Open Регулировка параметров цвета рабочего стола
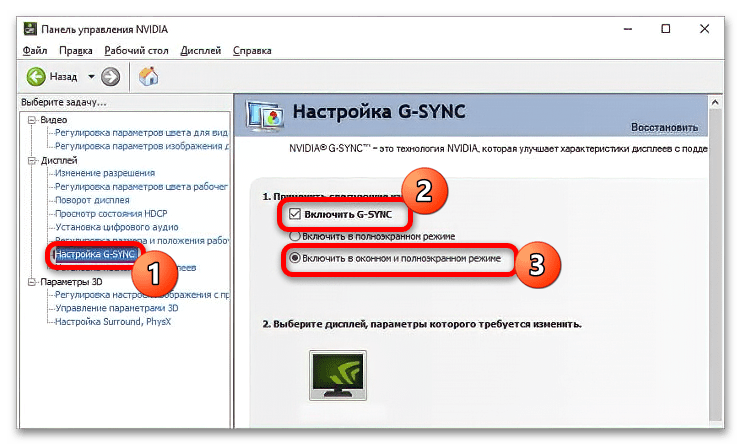The image size is (741, 445). [141, 187]
